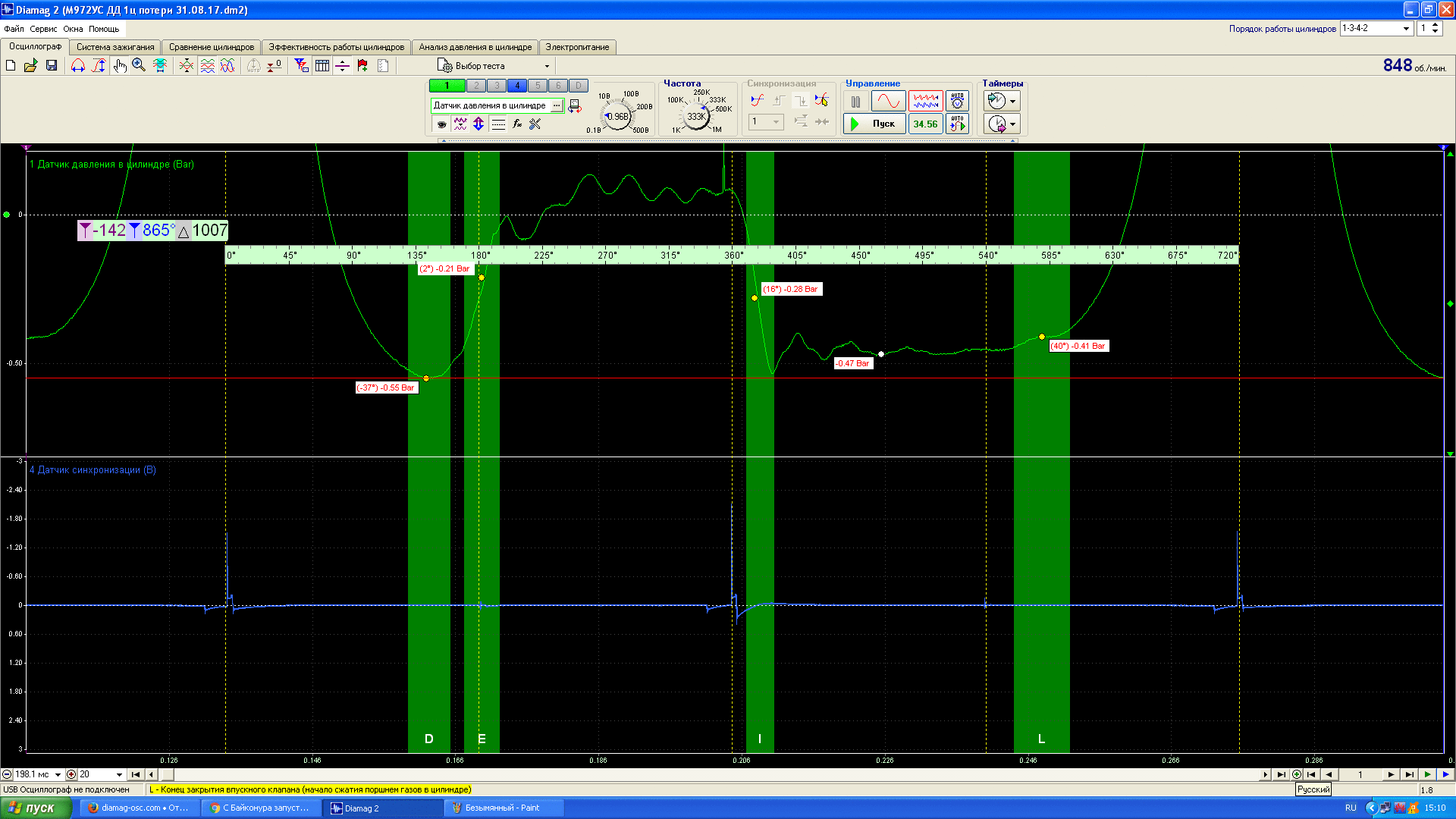This screenshot has height=819, width=1456.
Task: Open the synchronization channel dropdown showing 1
Action: (766, 122)
